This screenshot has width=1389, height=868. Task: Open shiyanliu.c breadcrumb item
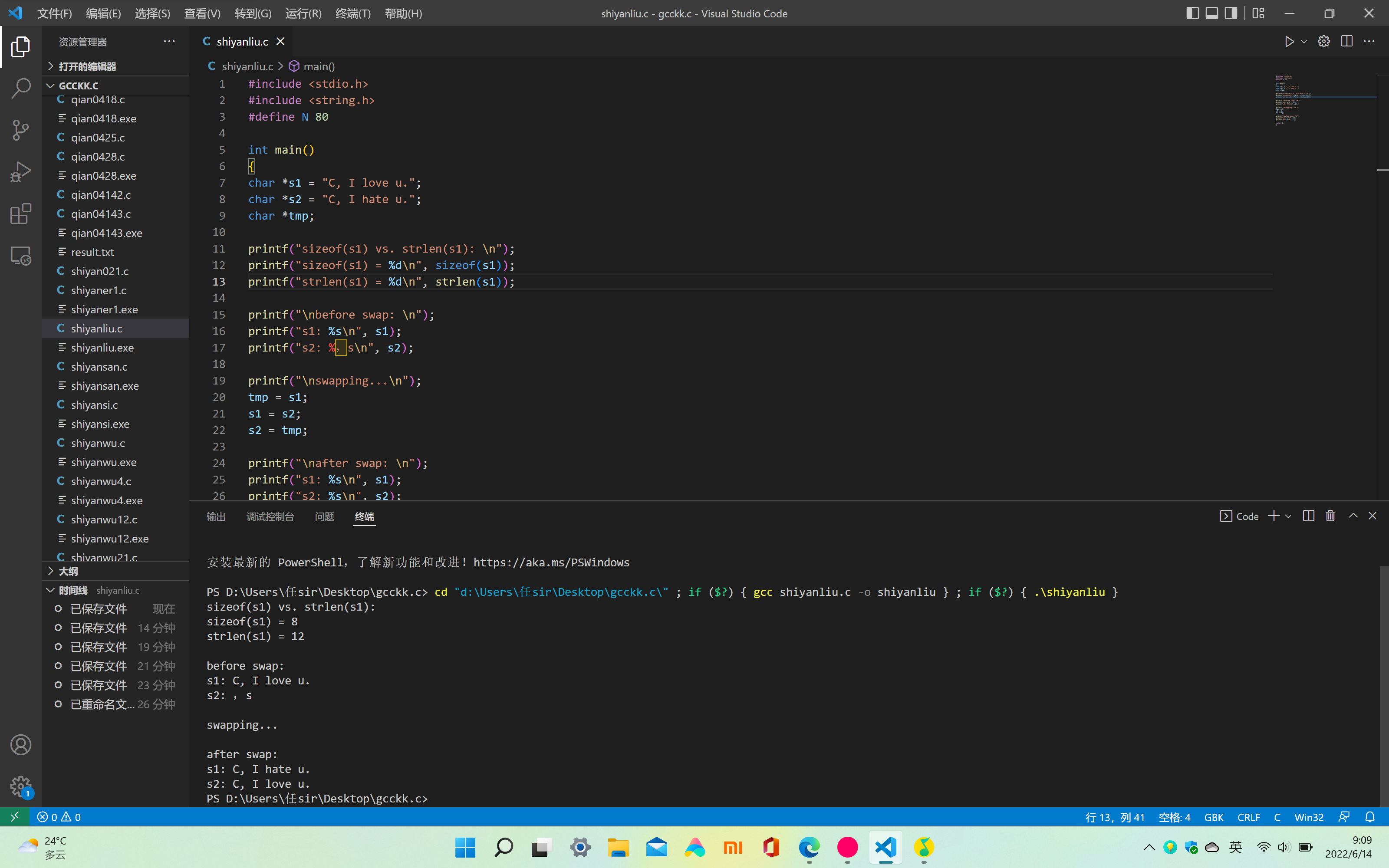coord(240,66)
